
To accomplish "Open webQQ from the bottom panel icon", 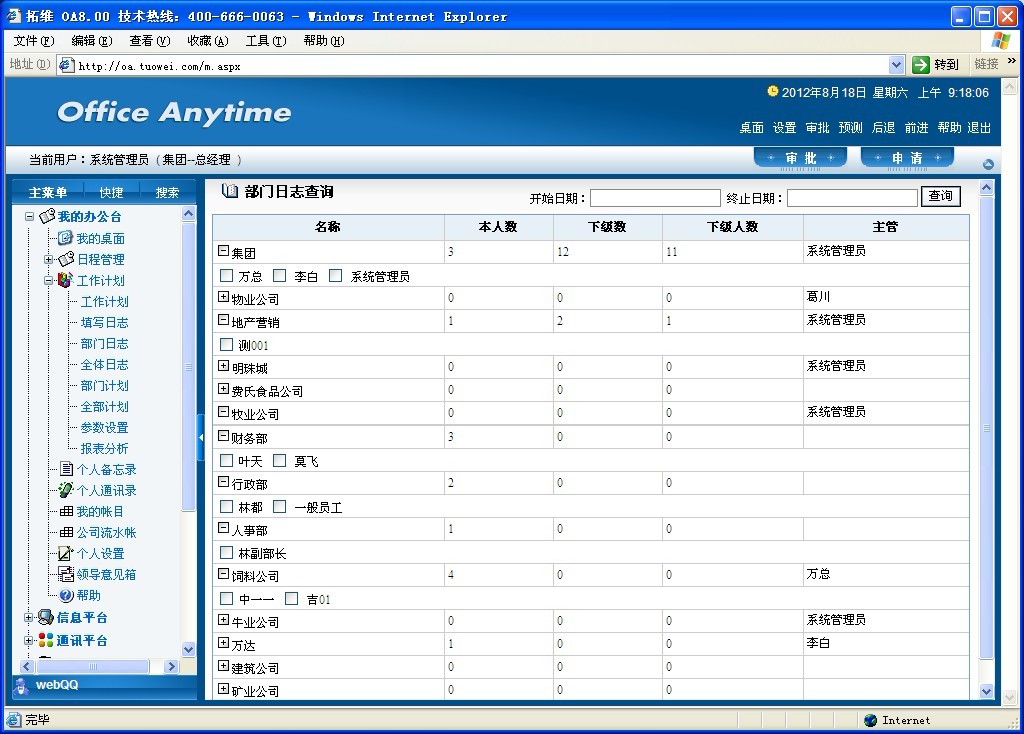I will (x=22, y=685).
